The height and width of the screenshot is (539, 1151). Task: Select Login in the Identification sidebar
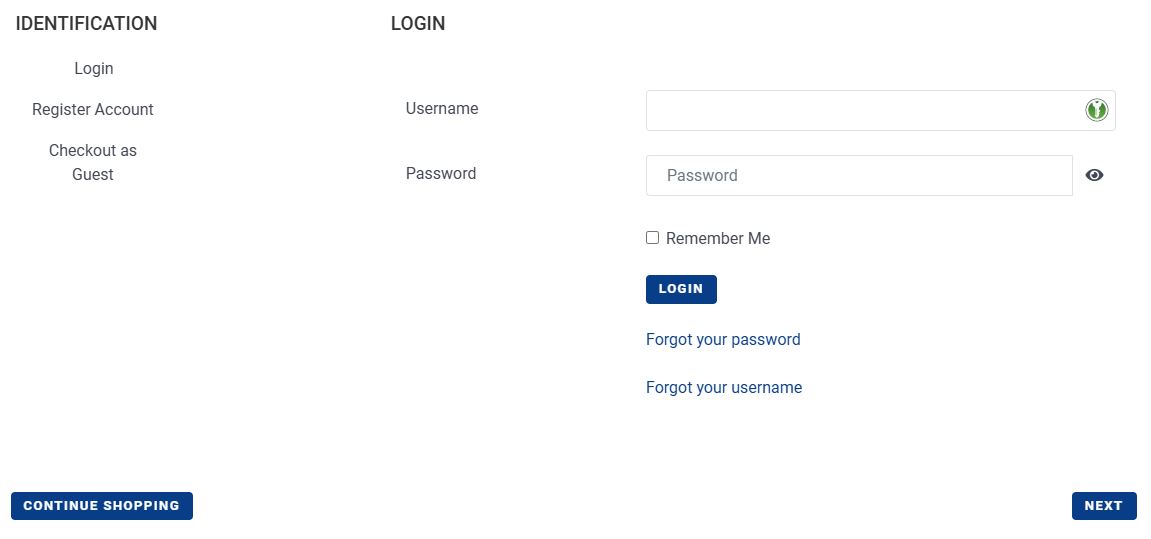tap(93, 69)
